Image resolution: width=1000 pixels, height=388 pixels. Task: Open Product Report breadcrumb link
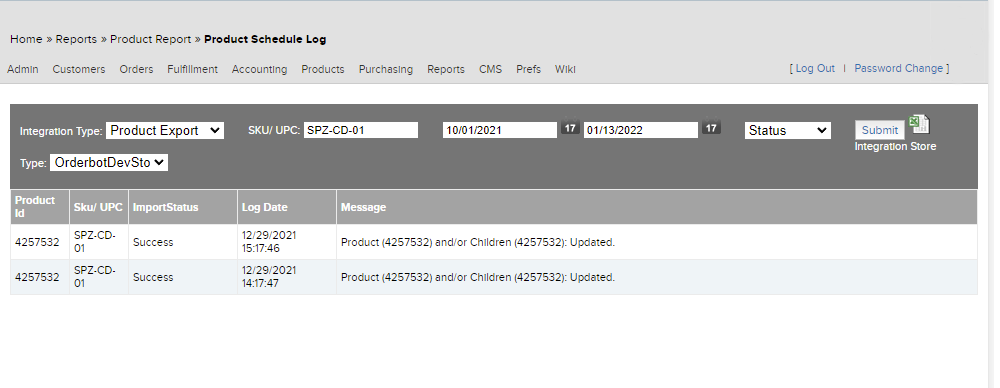click(x=151, y=39)
